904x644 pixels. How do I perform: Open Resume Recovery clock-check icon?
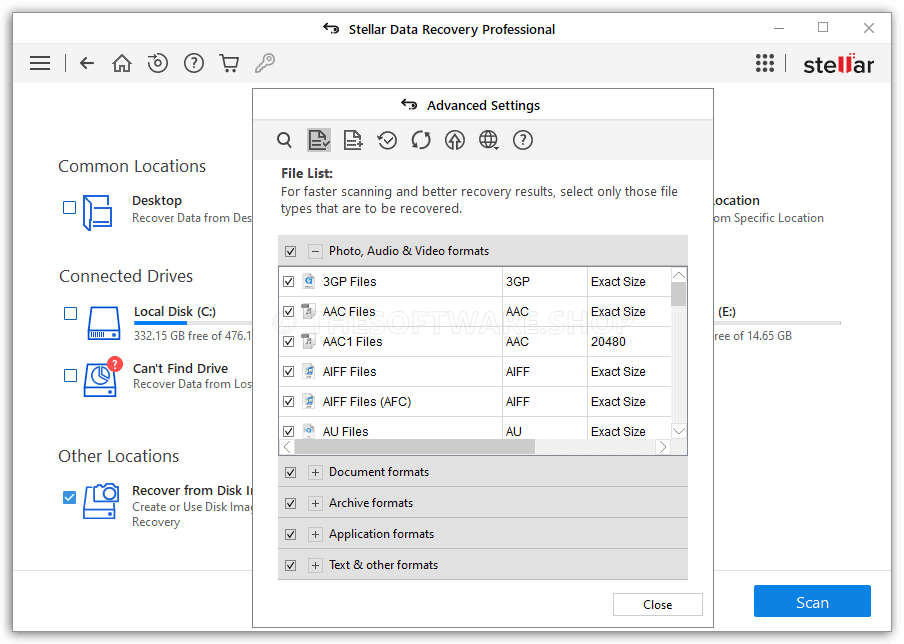click(387, 140)
